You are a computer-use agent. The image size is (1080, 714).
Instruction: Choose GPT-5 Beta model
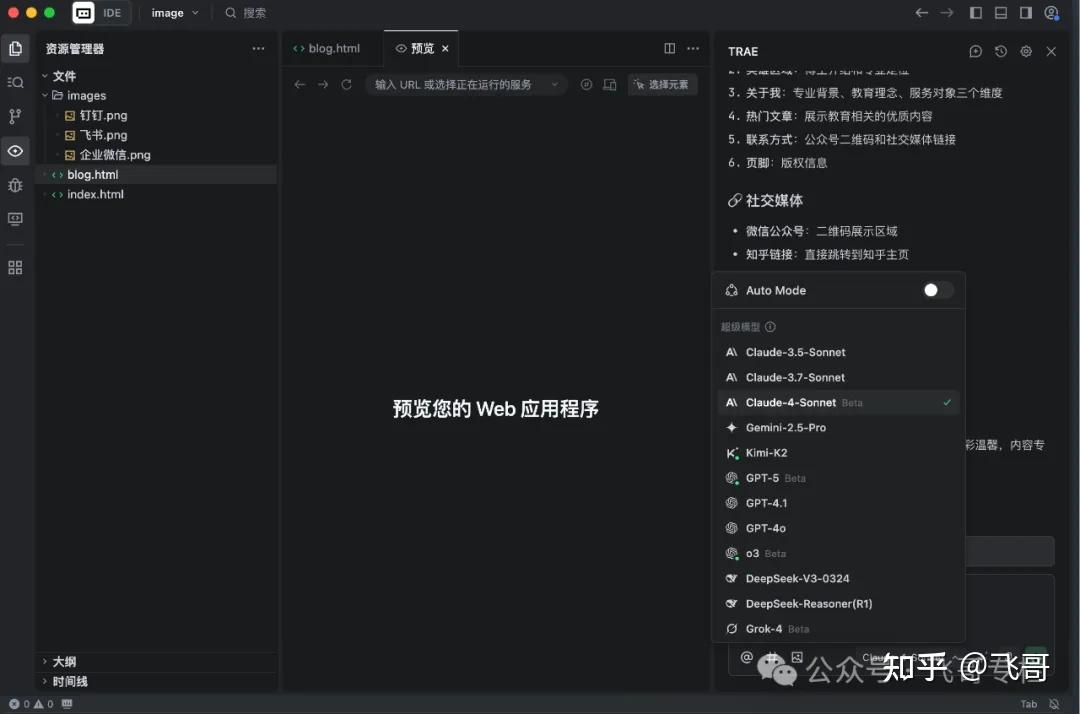click(x=838, y=478)
